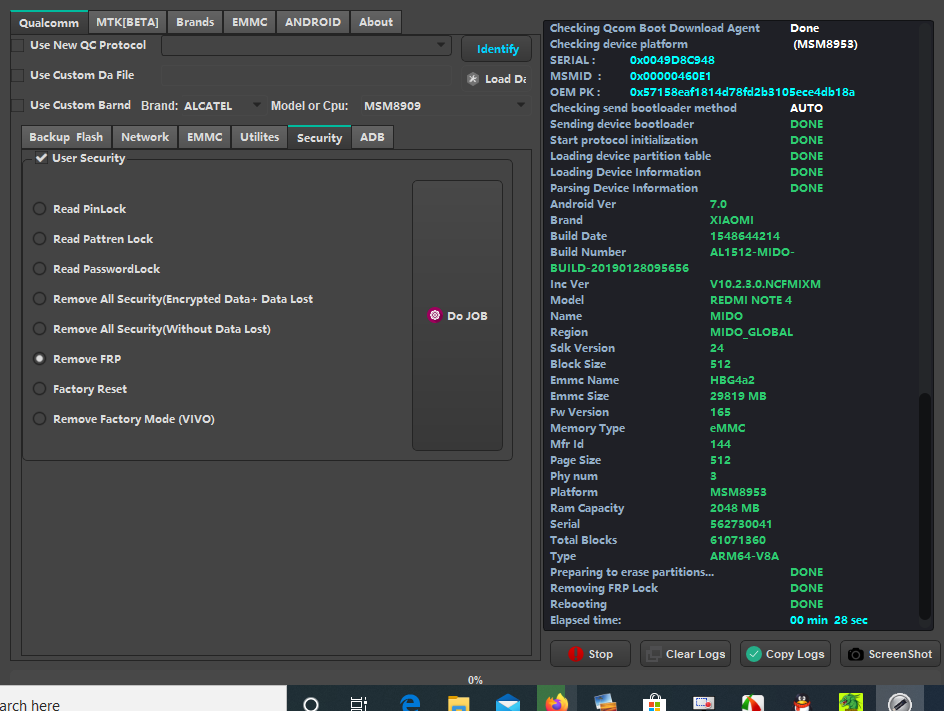944x711 pixels.
Task: Open the red-green umbrella app in taskbar
Action: click(x=753, y=703)
